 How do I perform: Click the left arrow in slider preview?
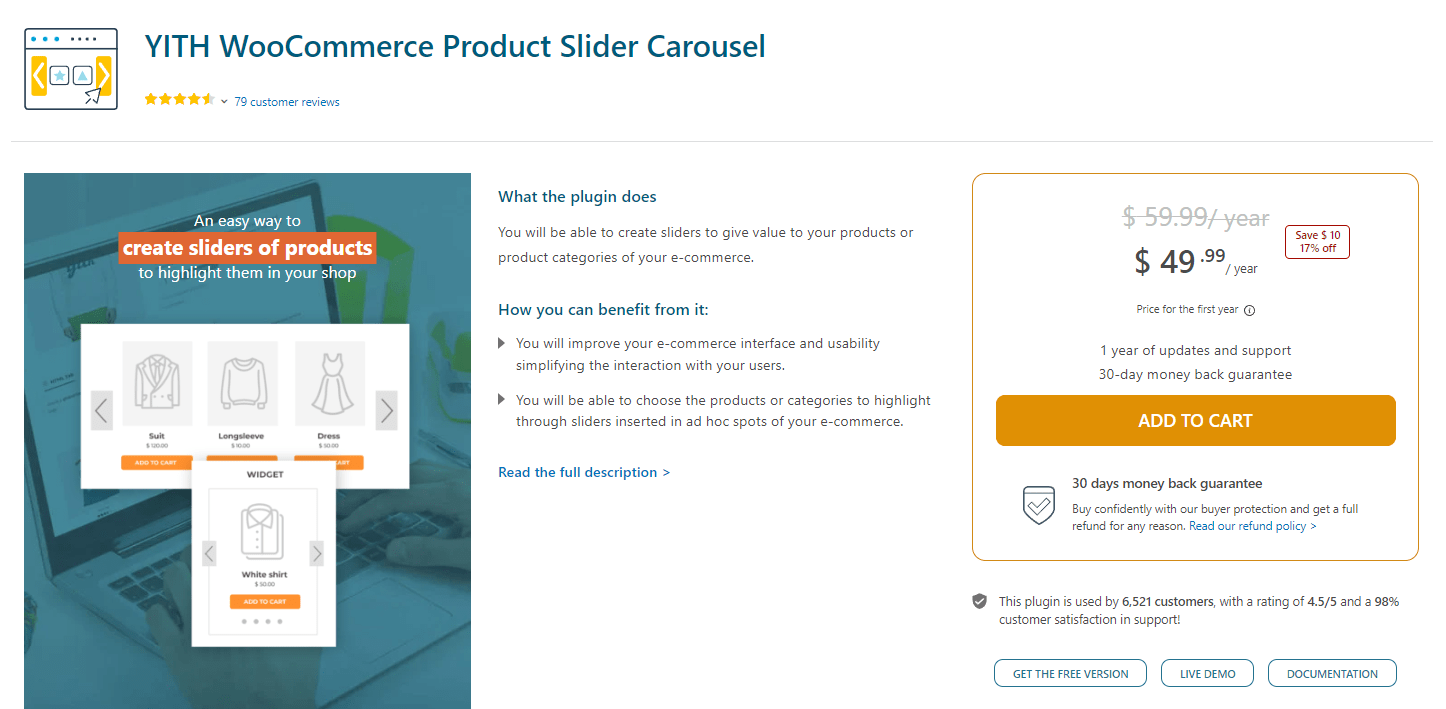click(x=101, y=409)
